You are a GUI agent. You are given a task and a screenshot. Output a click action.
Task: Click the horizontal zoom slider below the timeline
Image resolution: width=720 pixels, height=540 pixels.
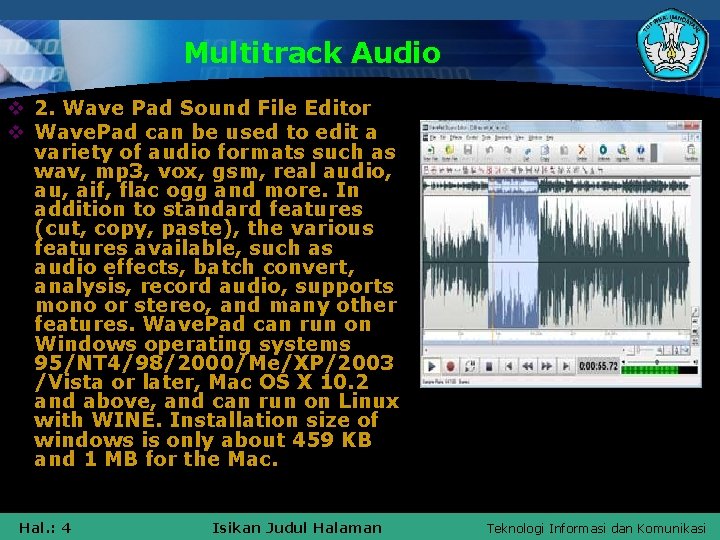pos(645,350)
